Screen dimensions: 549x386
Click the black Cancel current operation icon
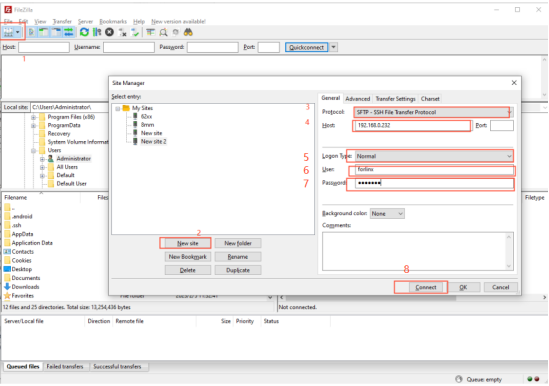point(110,33)
